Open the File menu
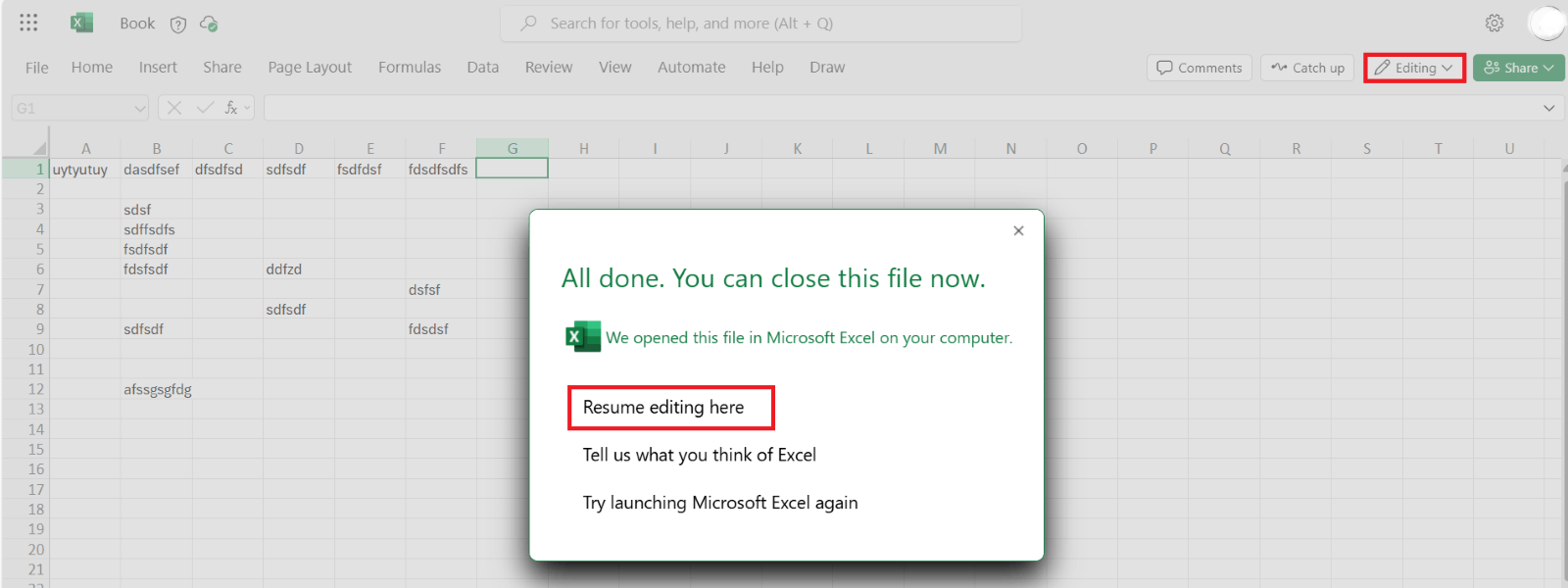1568x588 pixels. click(37, 68)
